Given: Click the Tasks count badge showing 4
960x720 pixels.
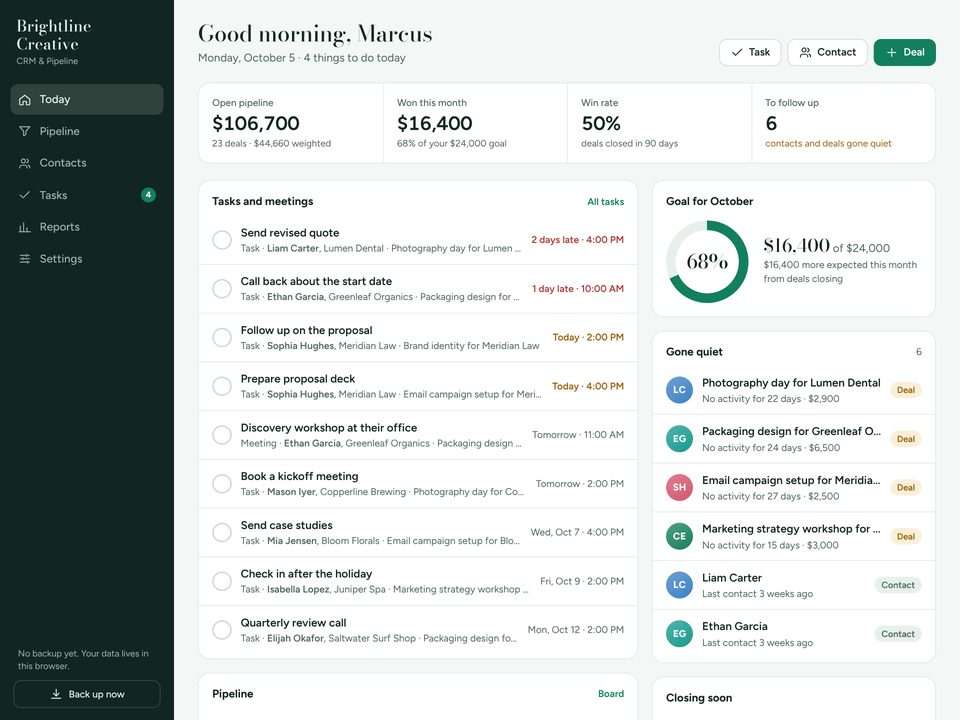Looking at the screenshot, I should pyautogui.click(x=148, y=195).
